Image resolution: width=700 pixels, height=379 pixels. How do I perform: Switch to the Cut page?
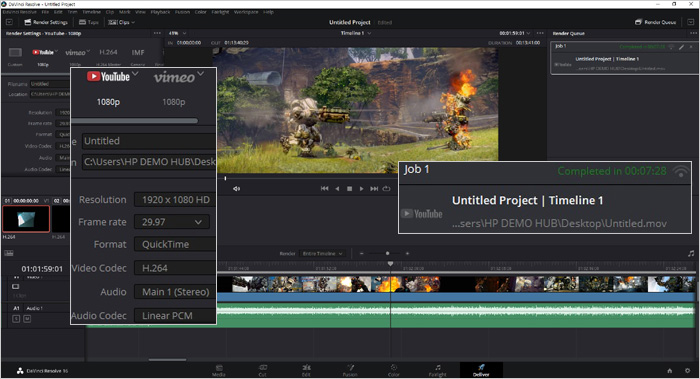[x=262, y=371]
